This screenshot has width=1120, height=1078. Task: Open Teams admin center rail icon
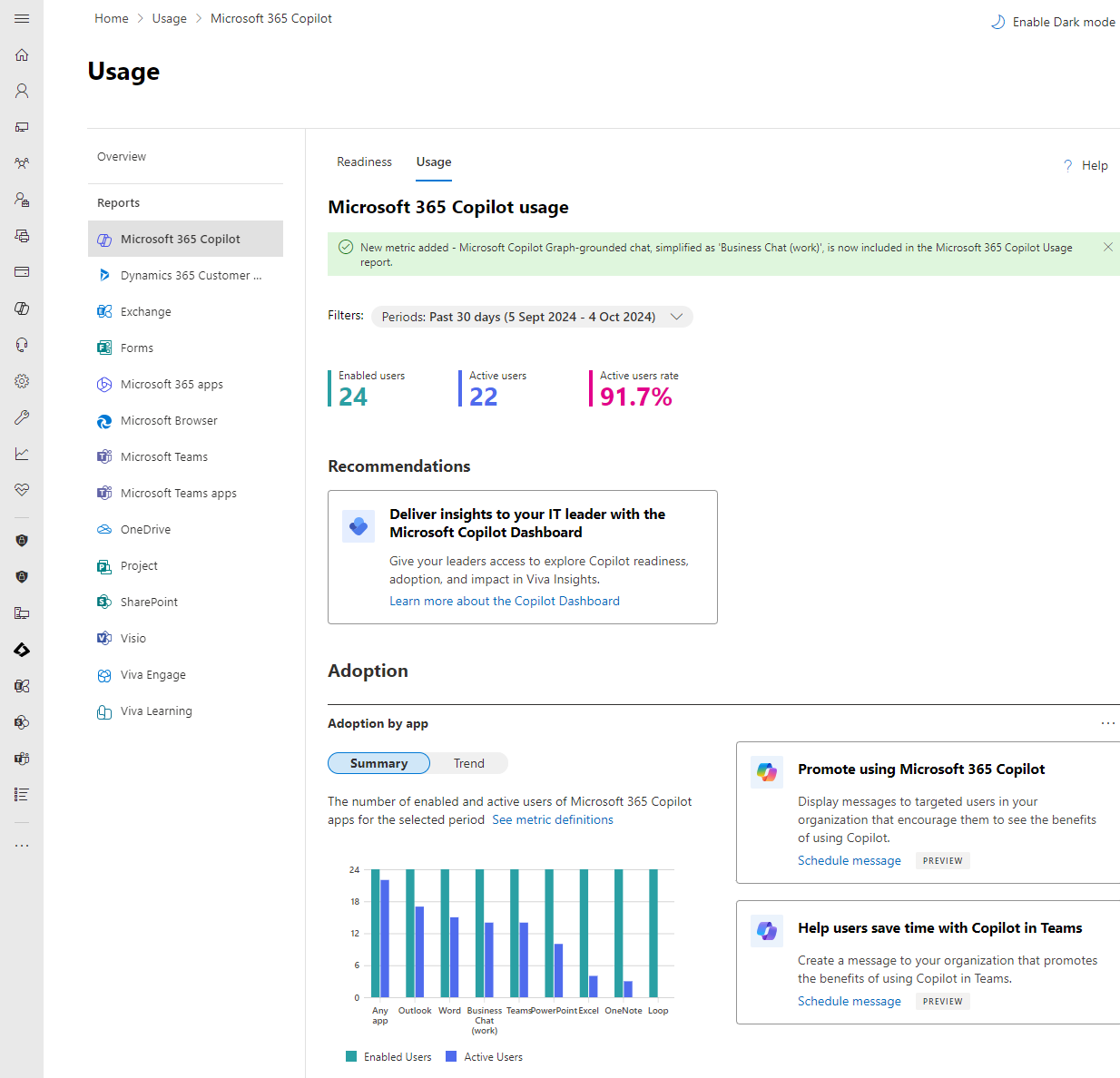[x=22, y=759]
